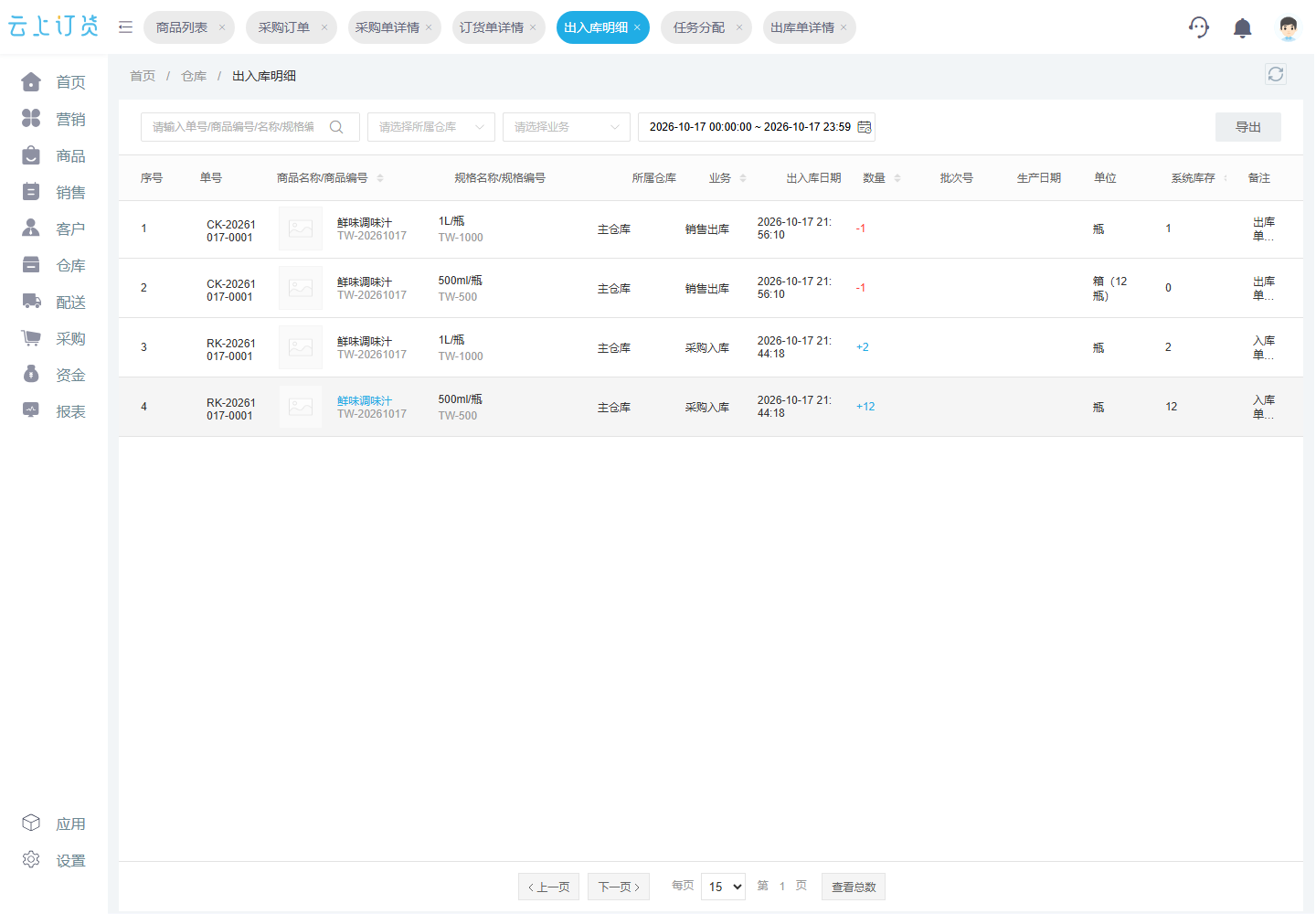
Task: Sort by 系统库存 column
Action: pyautogui.click(x=1226, y=178)
